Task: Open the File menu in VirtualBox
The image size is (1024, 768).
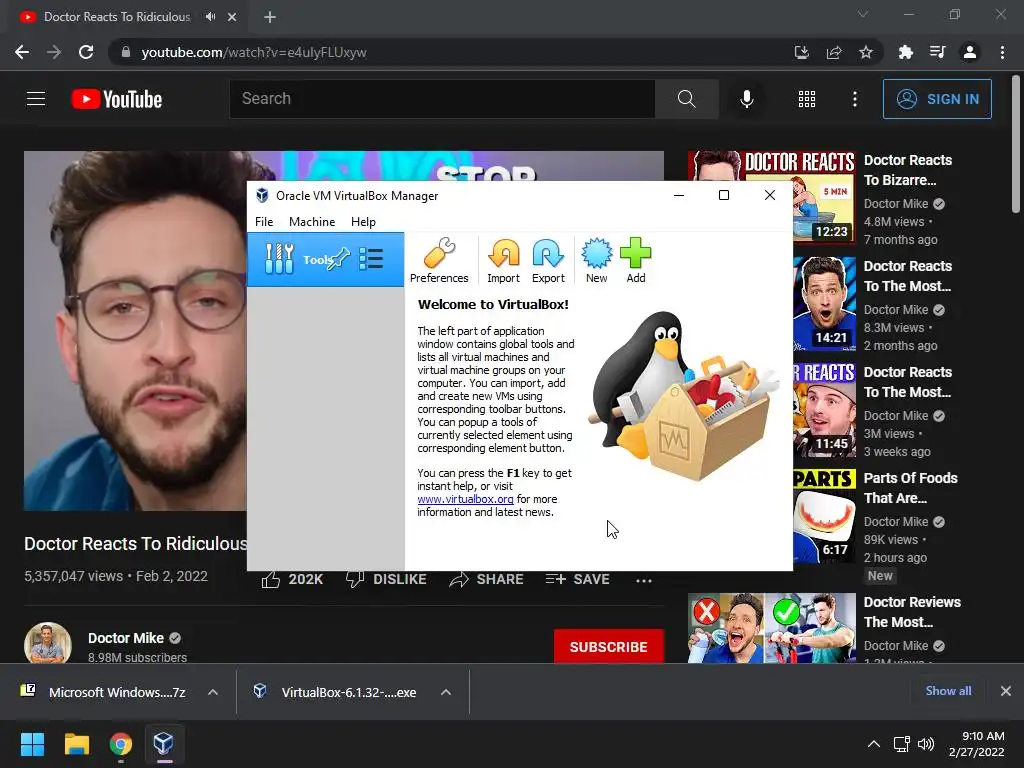Action: 264,222
